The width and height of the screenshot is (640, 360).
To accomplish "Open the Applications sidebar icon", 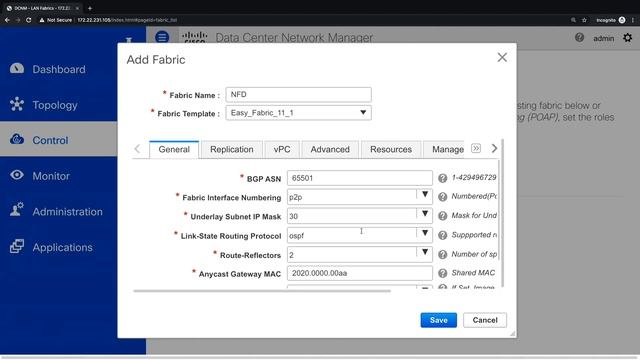I will click(17, 246).
